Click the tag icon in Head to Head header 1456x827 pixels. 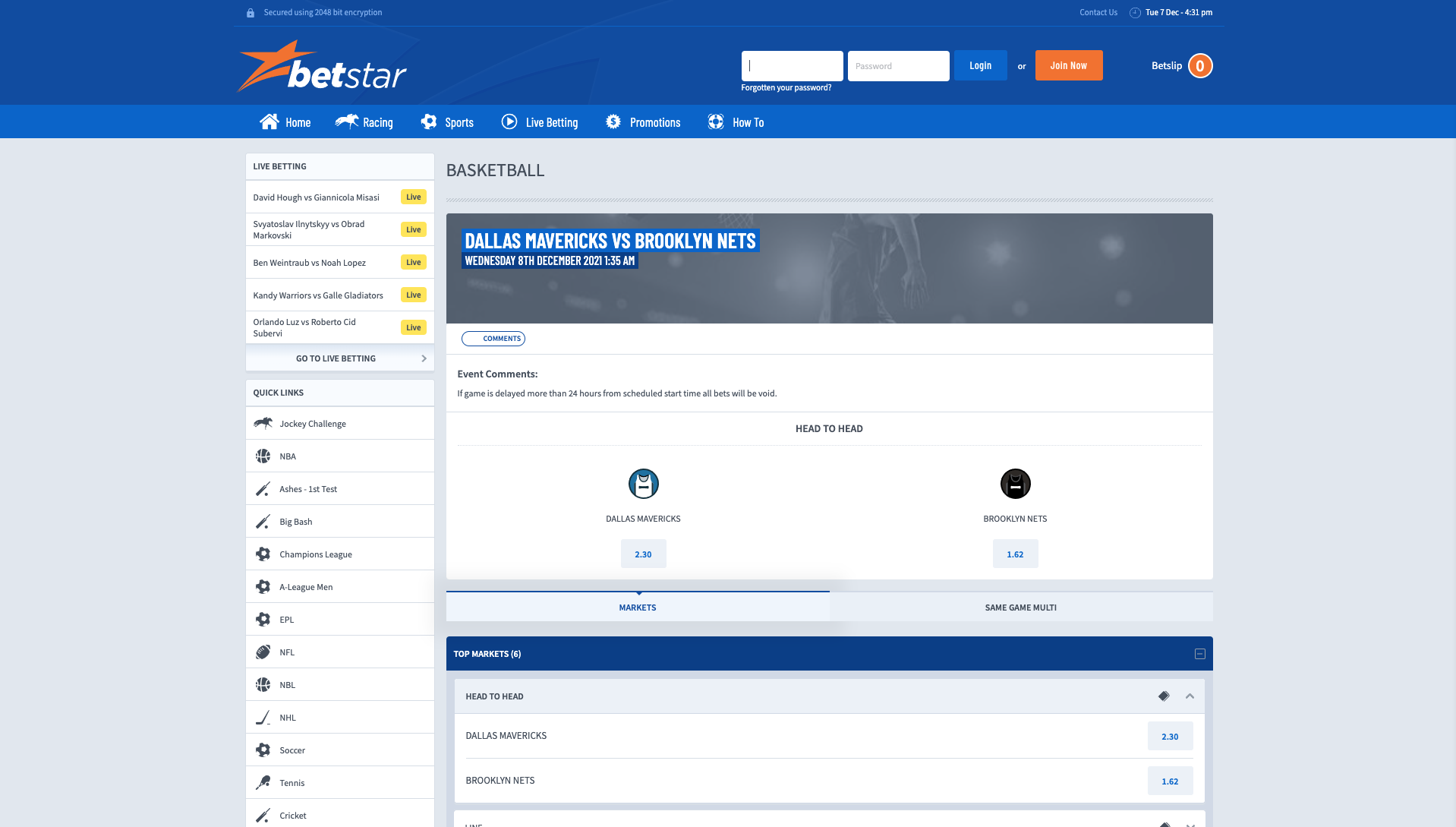click(x=1164, y=696)
